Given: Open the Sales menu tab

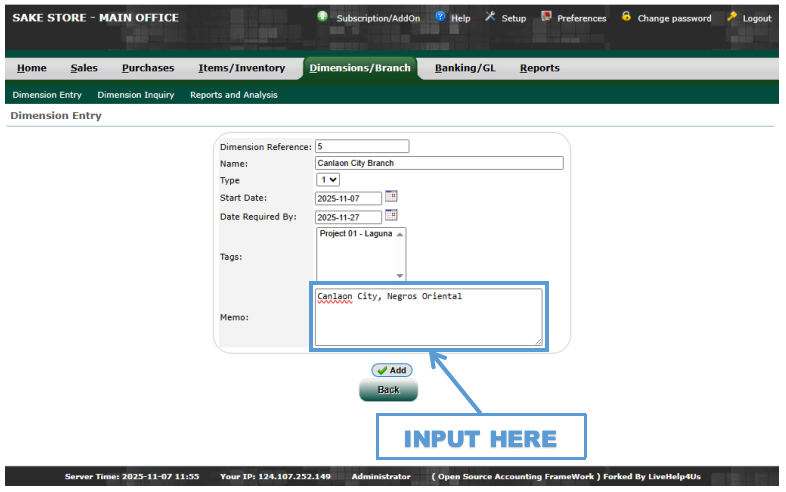Looking at the screenshot, I should point(84,68).
